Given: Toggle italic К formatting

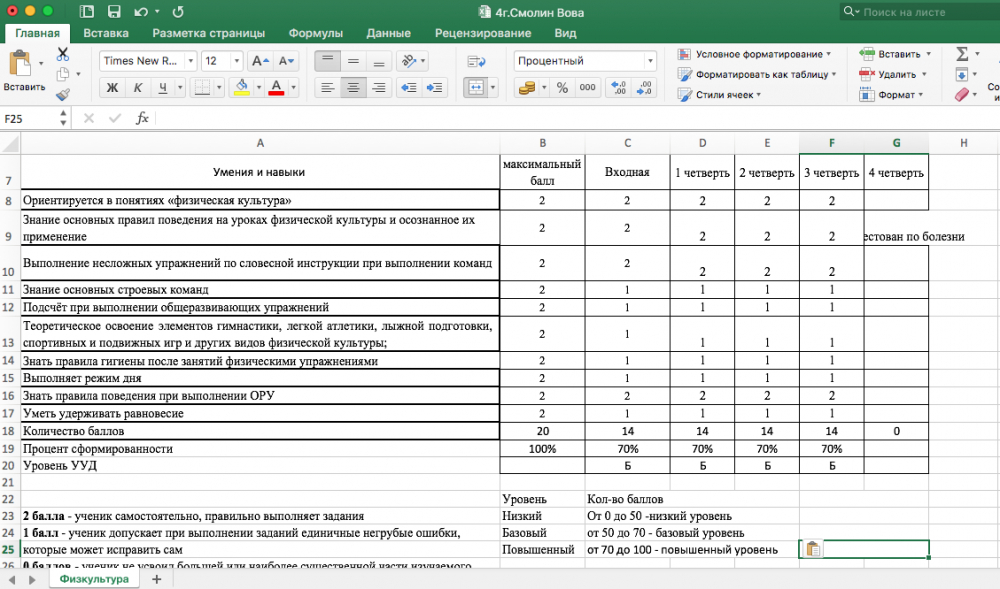Looking at the screenshot, I should click(137, 87).
